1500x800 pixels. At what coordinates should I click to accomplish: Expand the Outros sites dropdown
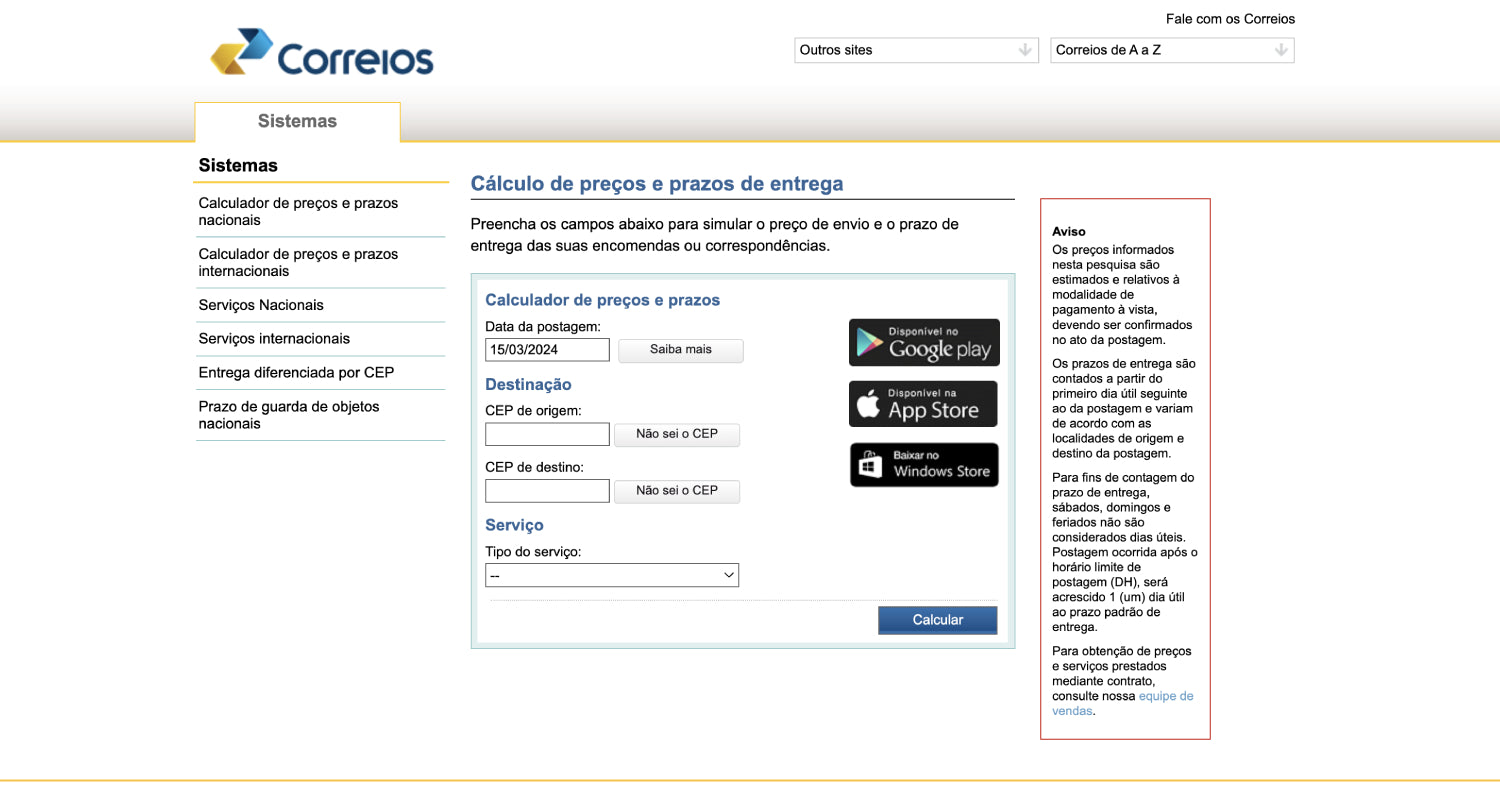pyautogui.click(x=917, y=50)
